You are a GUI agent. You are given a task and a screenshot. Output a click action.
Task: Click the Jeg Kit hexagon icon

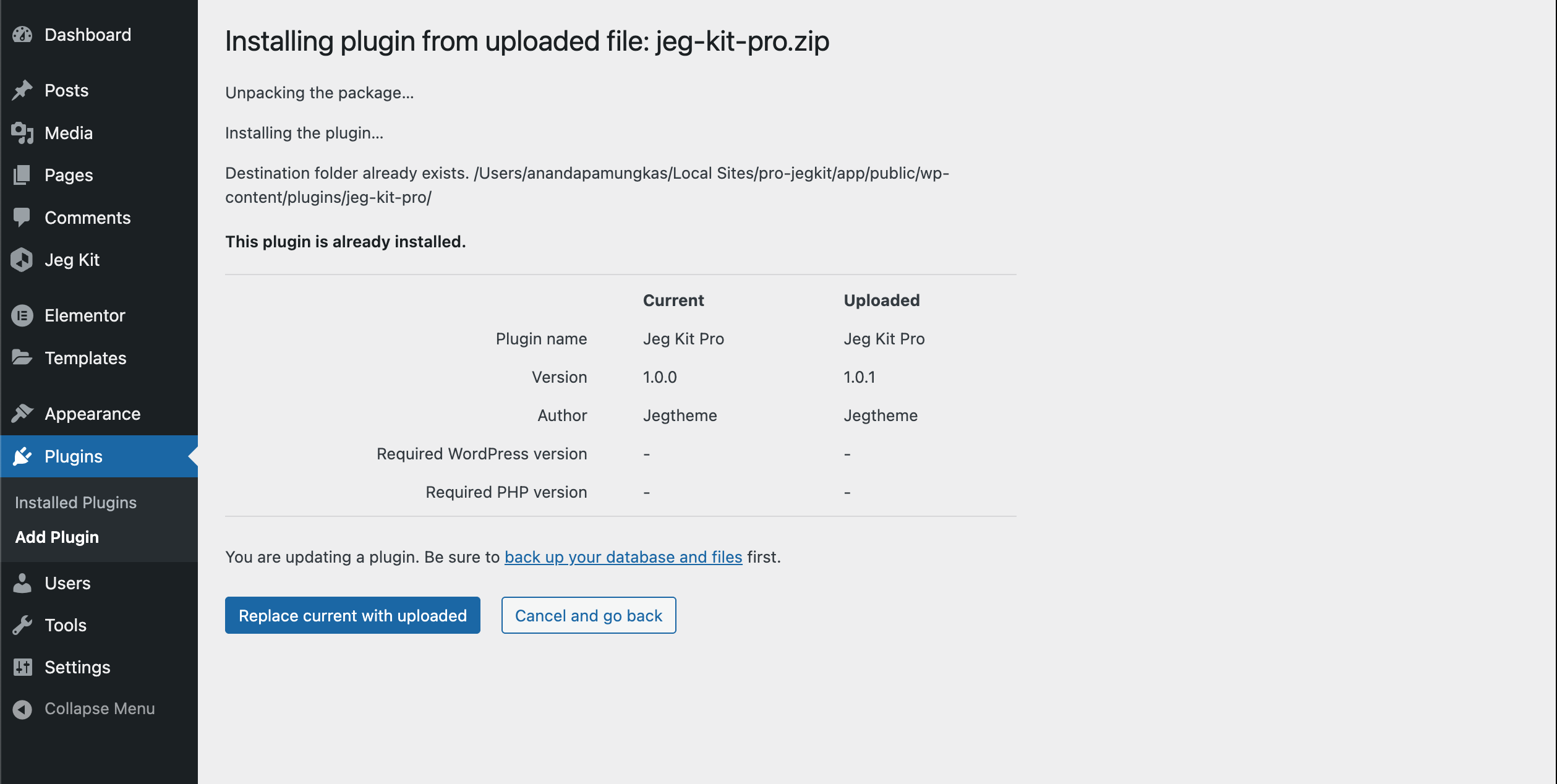pos(22,260)
